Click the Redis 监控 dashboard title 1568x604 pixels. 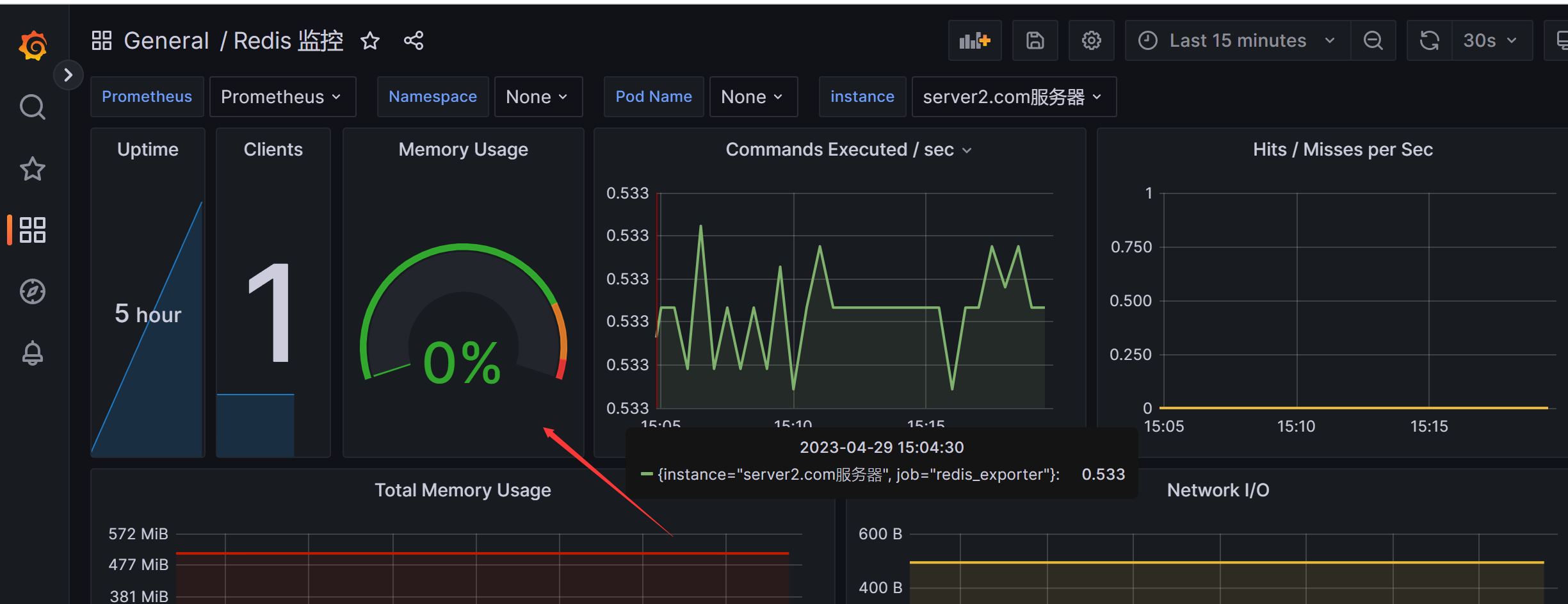[x=288, y=40]
